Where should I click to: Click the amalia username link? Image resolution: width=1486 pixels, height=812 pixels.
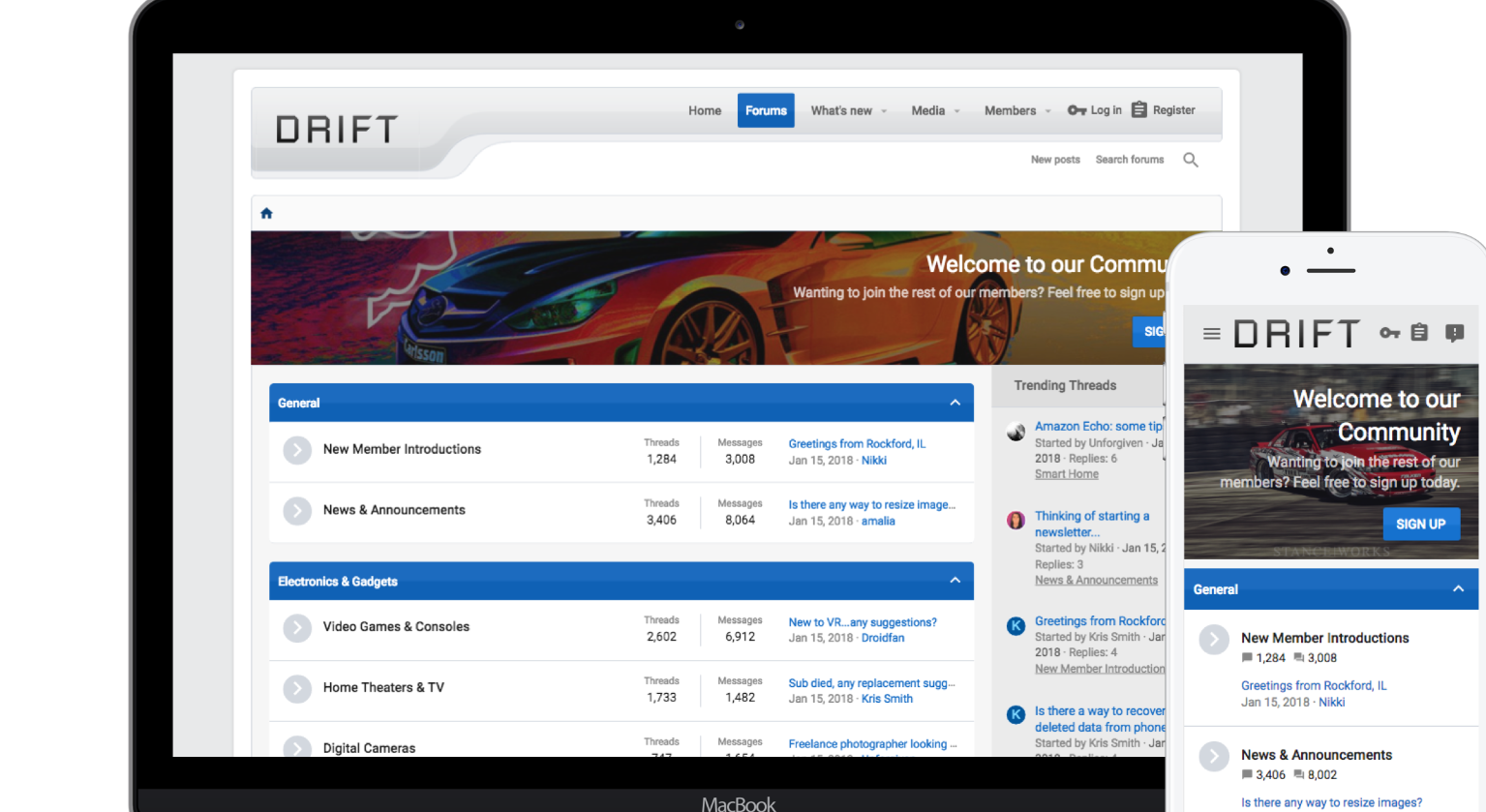click(x=878, y=522)
